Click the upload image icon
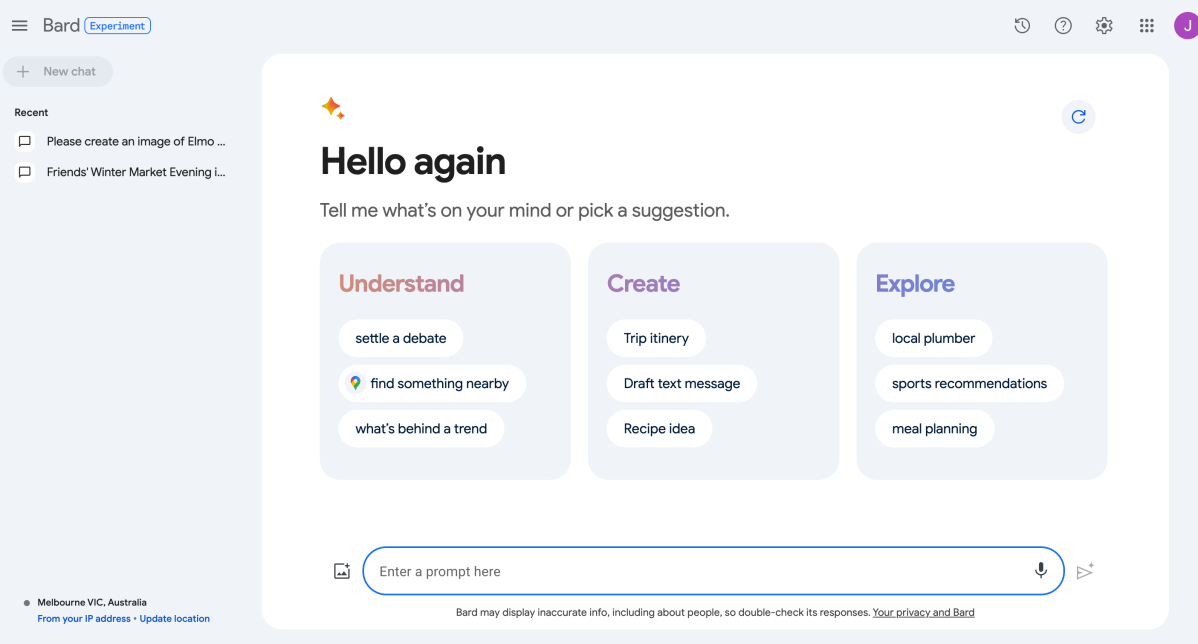Screen dimensions: 1198x644 click(x=342, y=571)
